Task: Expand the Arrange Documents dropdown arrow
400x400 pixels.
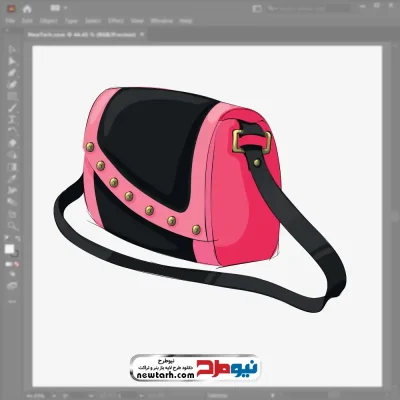Action: pyautogui.click(x=65, y=8)
